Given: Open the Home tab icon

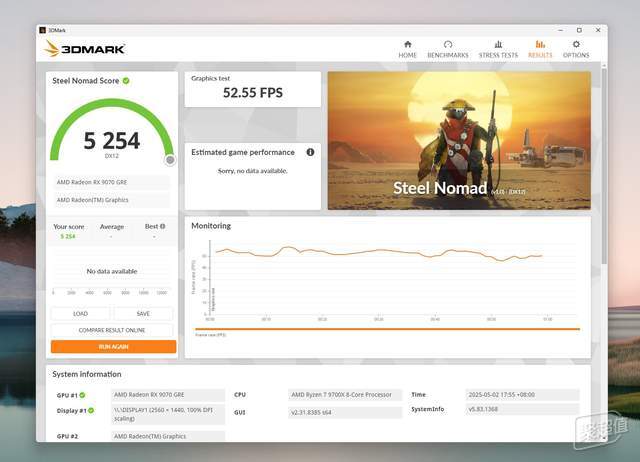Looking at the screenshot, I should coord(407,44).
